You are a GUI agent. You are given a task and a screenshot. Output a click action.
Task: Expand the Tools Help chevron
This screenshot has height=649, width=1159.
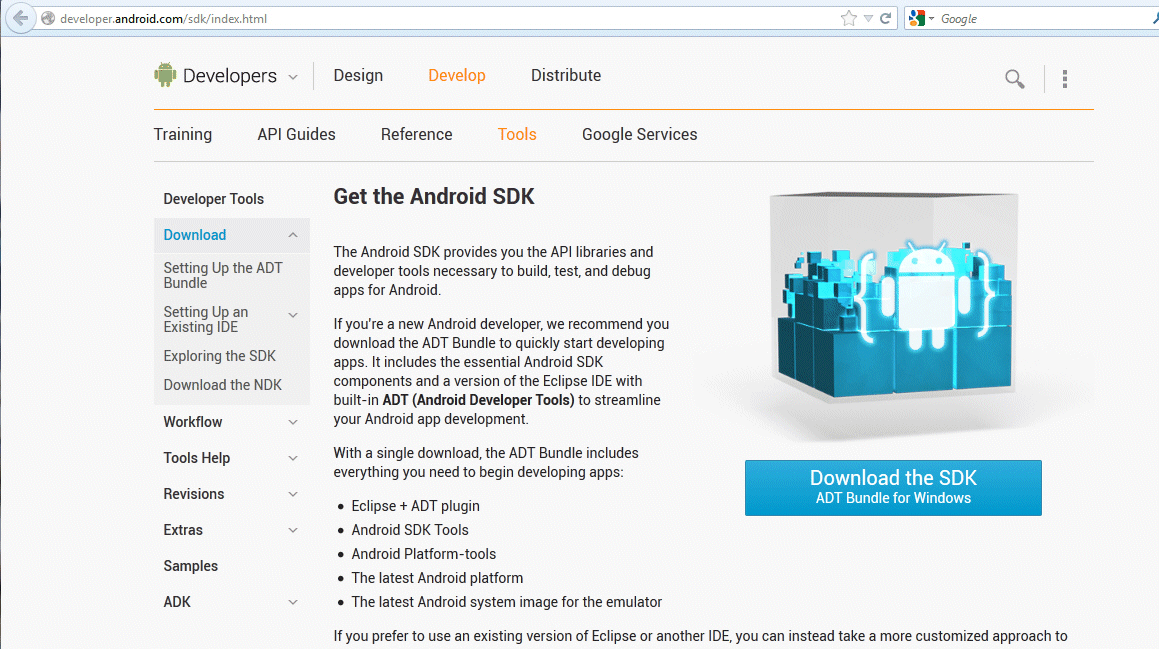click(293, 458)
